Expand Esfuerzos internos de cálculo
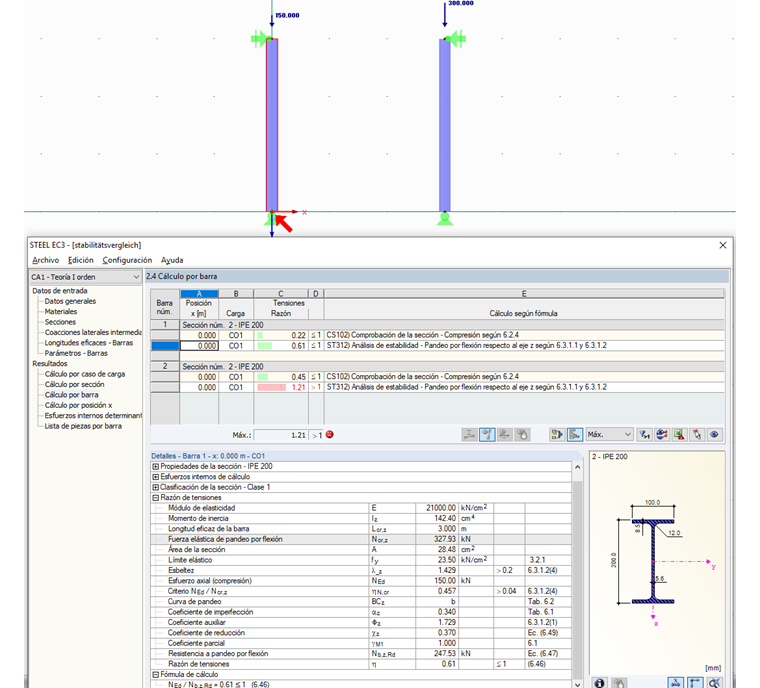The height and width of the screenshot is (688, 760). [156, 477]
